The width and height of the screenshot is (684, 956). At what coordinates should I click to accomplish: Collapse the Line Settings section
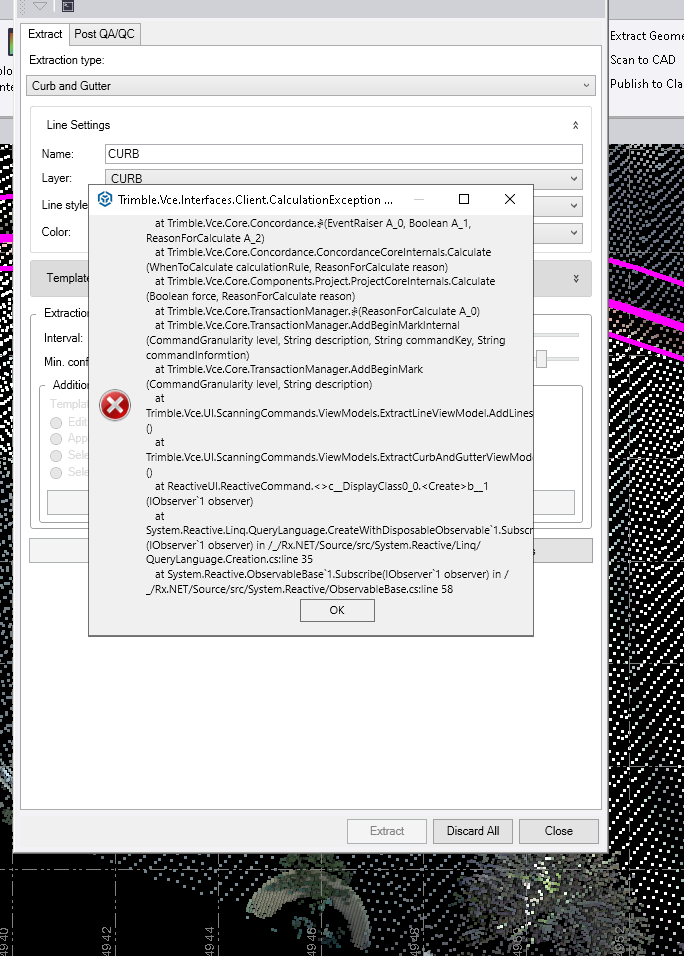click(x=575, y=125)
